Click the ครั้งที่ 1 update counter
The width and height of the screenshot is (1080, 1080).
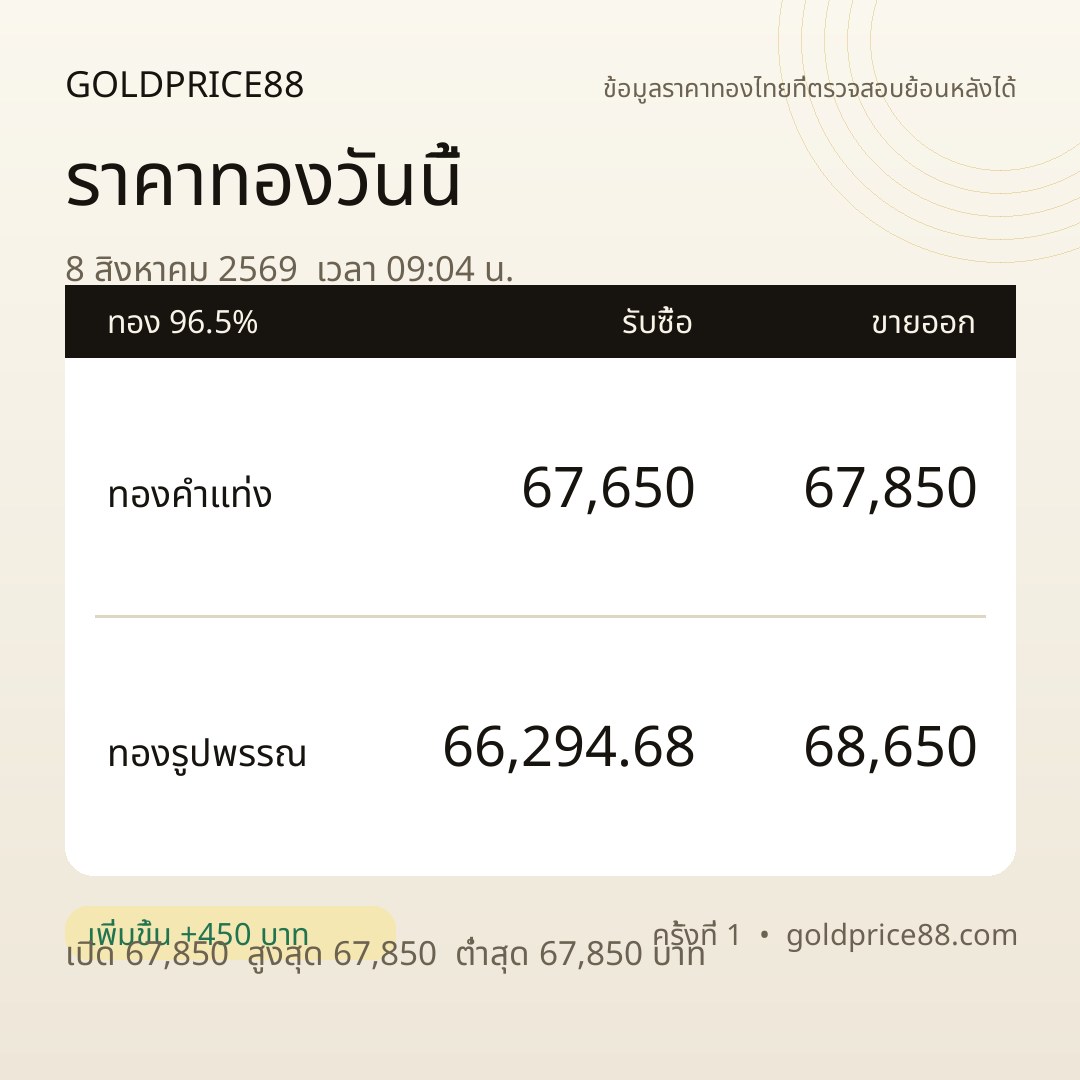(x=696, y=935)
